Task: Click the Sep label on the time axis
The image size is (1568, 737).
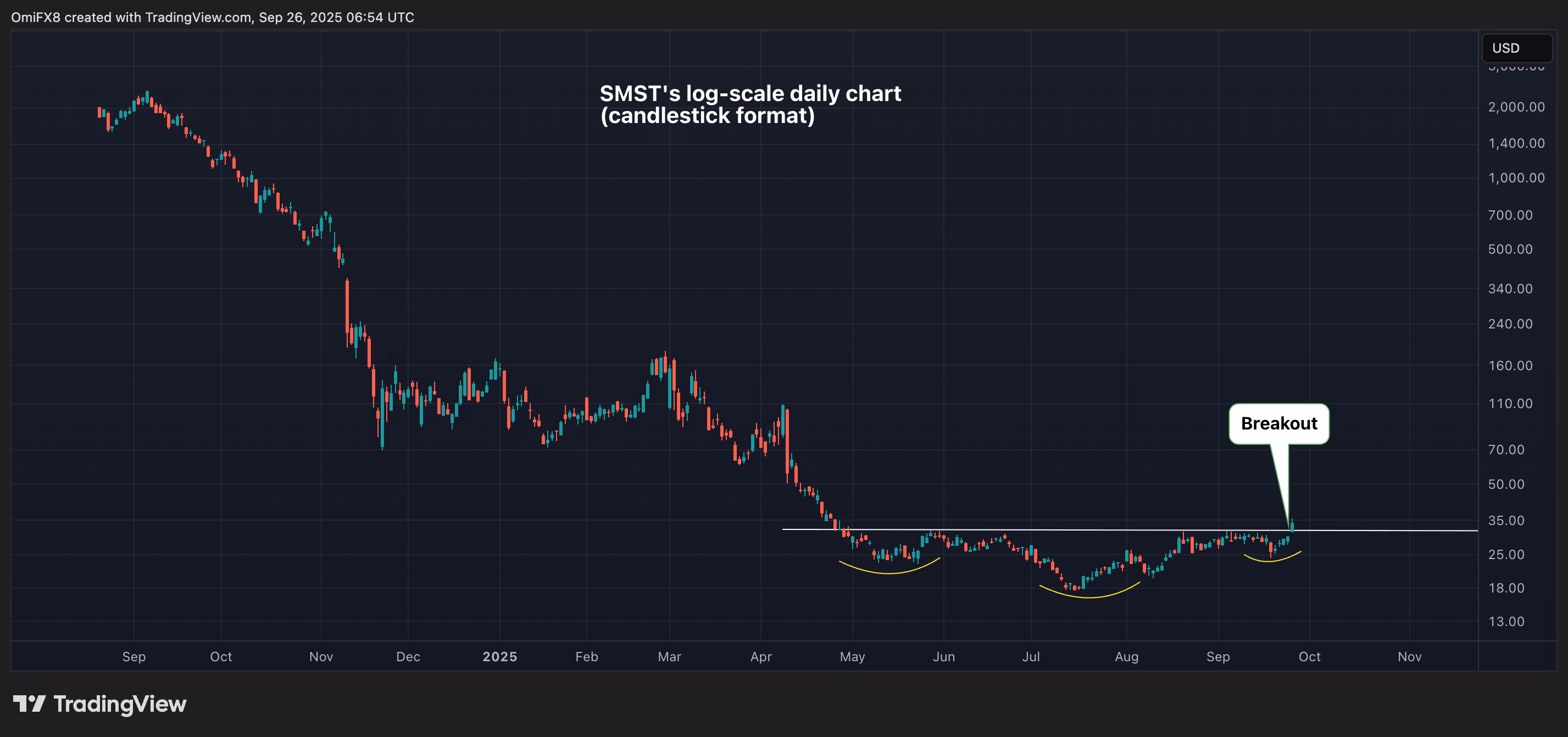Action: tap(135, 657)
